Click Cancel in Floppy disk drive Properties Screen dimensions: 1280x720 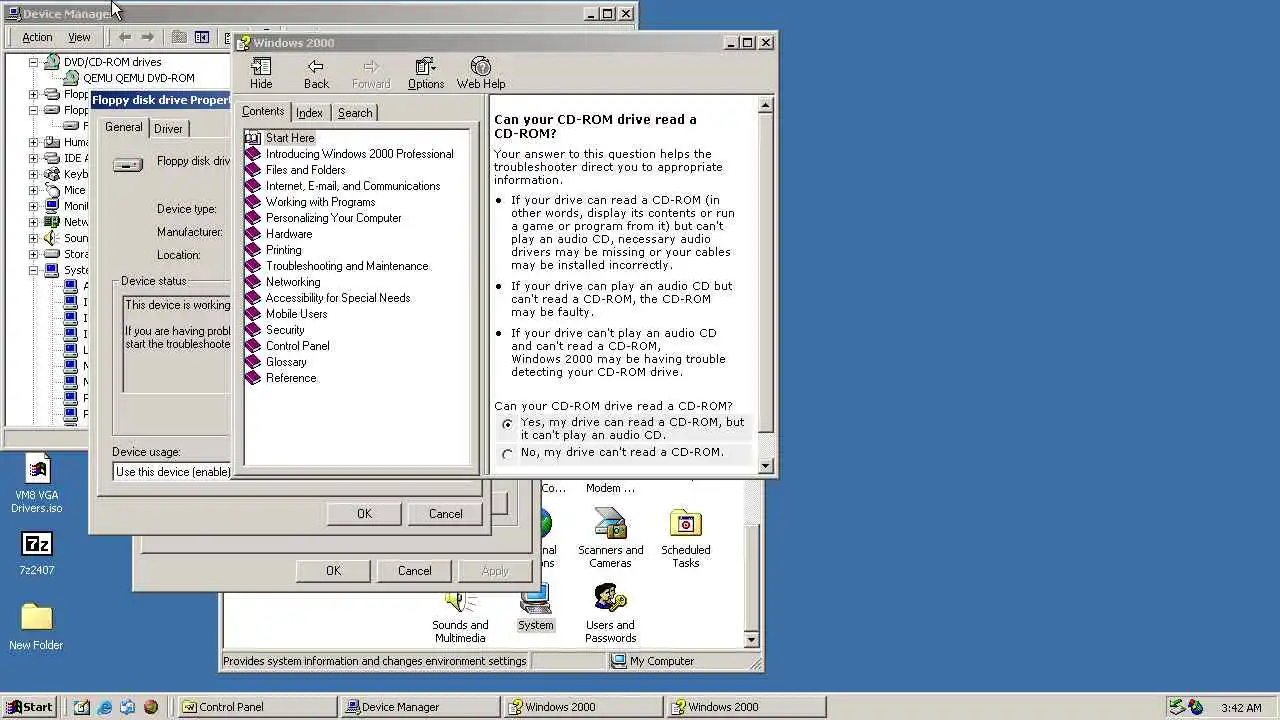click(446, 514)
